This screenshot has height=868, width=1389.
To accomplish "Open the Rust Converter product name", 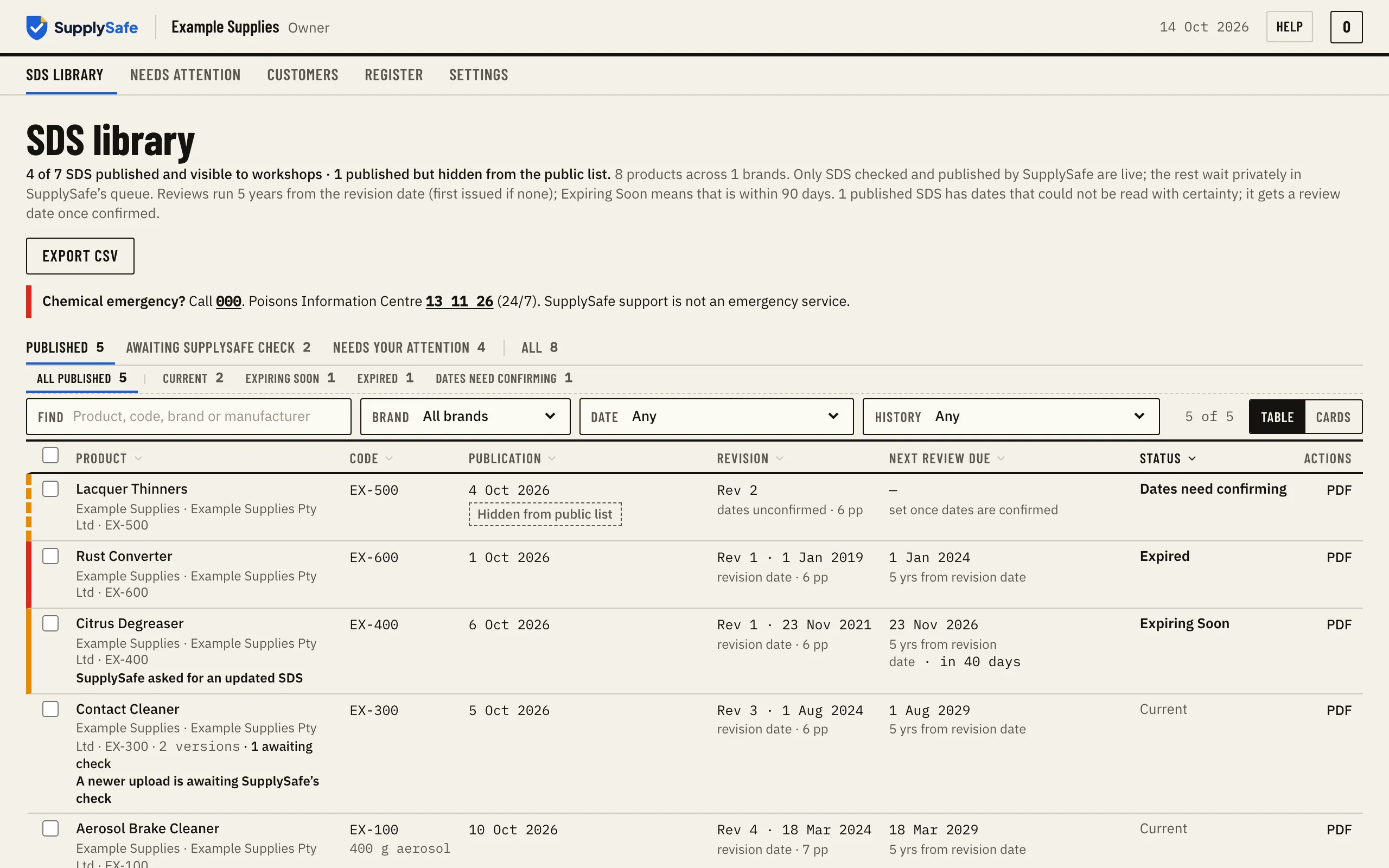I will 124,556.
